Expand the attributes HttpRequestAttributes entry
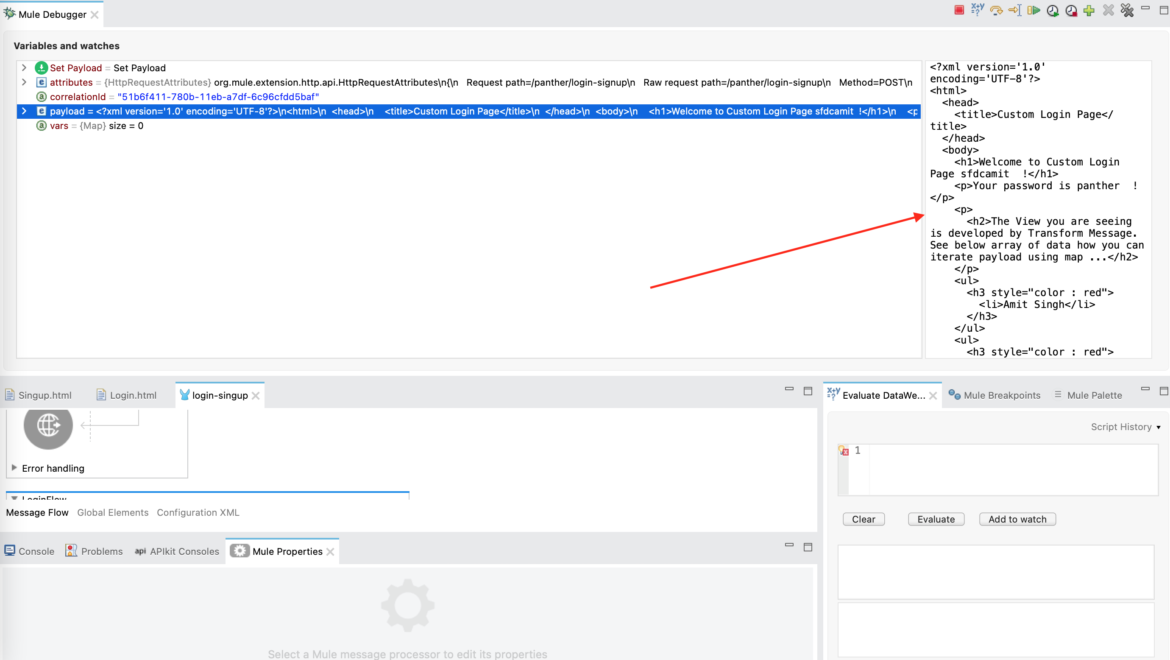This screenshot has width=1170, height=660. tap(24, 82)
